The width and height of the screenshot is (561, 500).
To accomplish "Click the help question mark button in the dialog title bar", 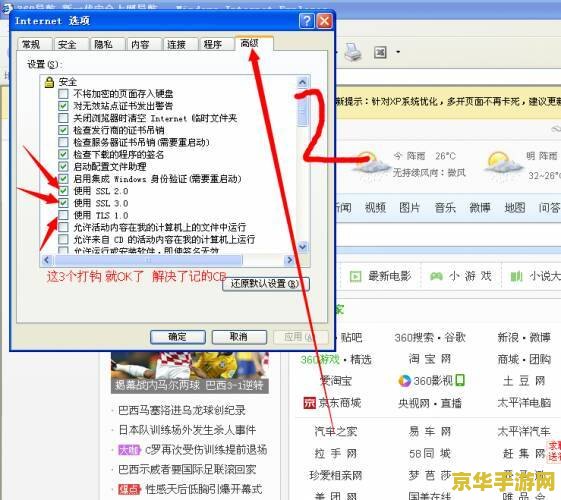I will [307, 21].
